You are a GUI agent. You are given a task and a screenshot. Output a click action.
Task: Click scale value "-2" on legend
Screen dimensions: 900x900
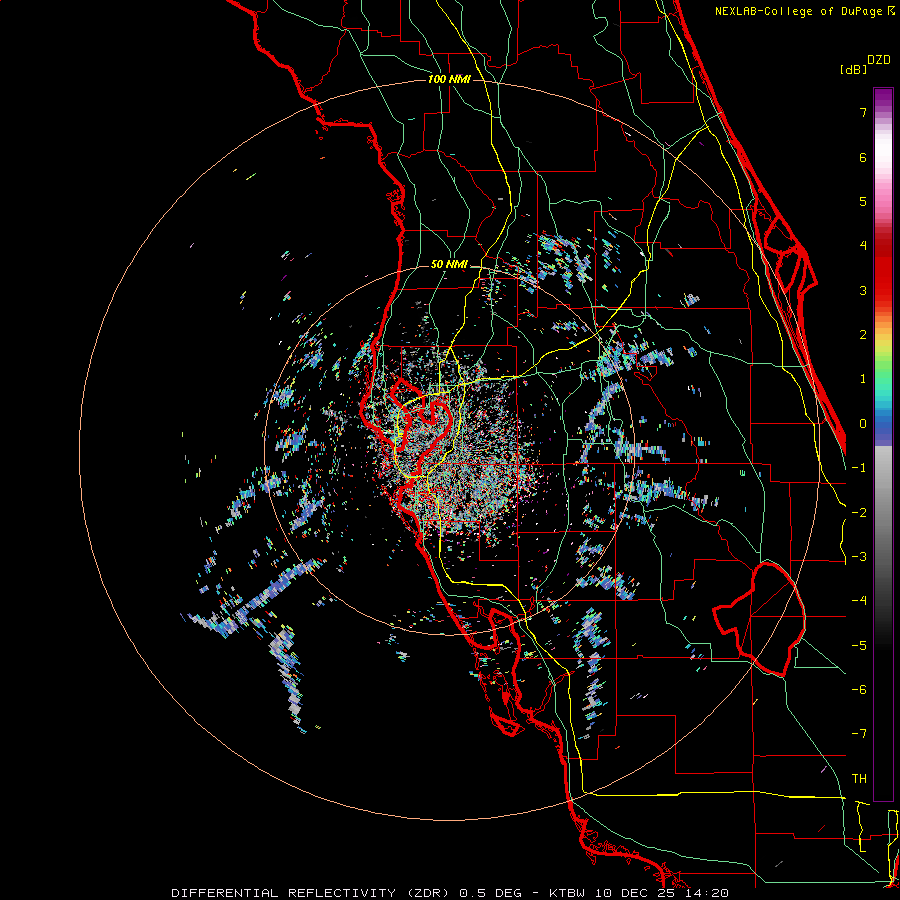pyautogui.click(x=859, y=512)
